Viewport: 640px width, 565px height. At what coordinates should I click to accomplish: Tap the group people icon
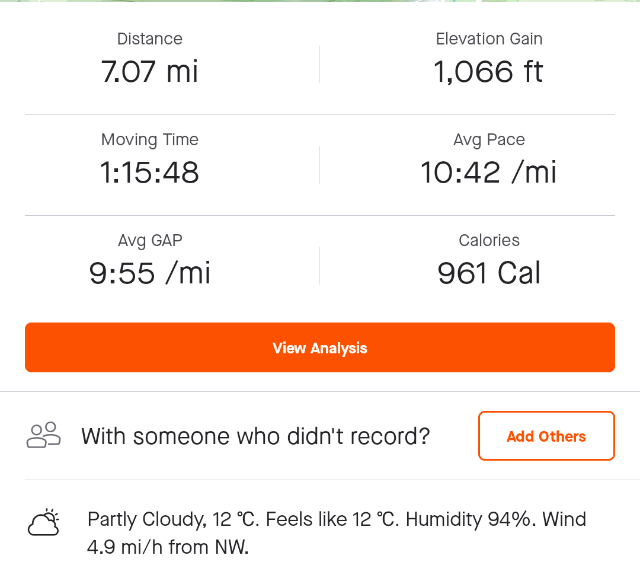44,435
